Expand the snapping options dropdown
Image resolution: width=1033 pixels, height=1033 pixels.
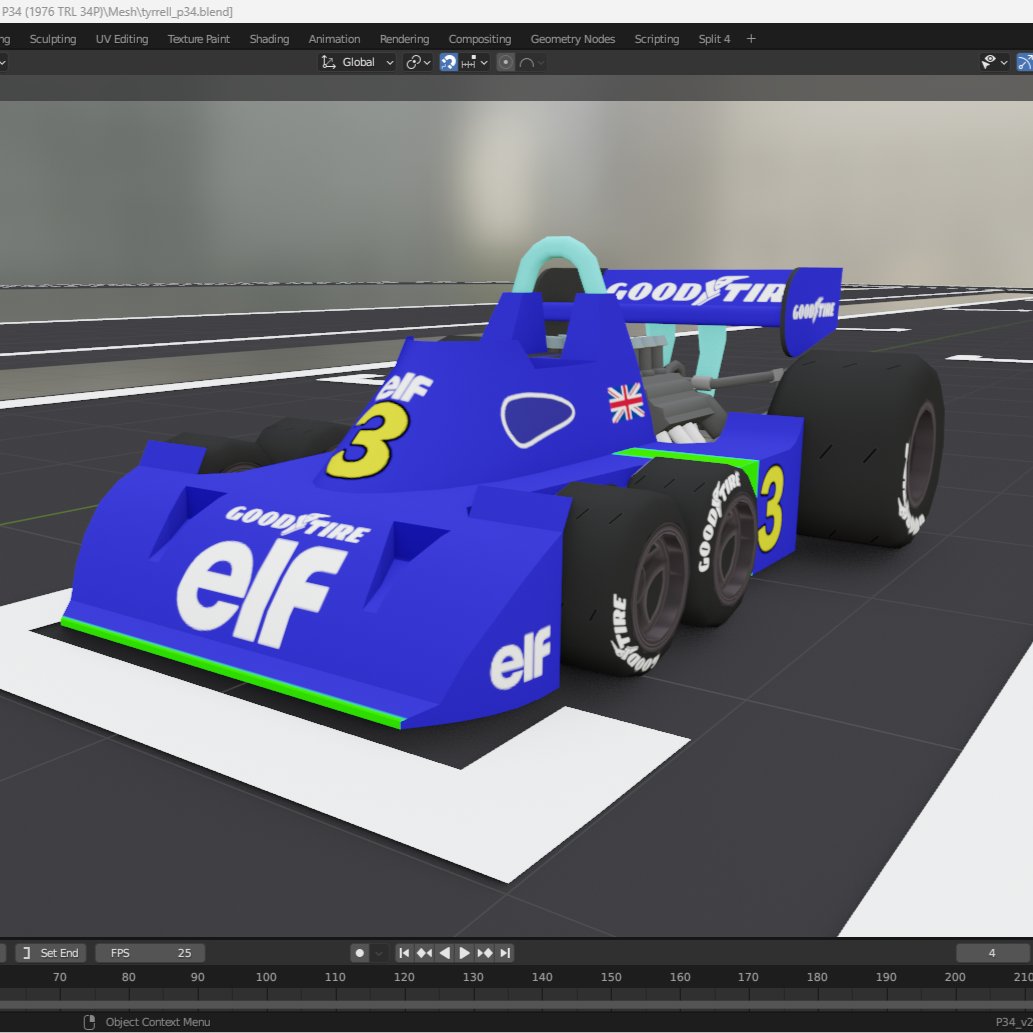[475, 62]
